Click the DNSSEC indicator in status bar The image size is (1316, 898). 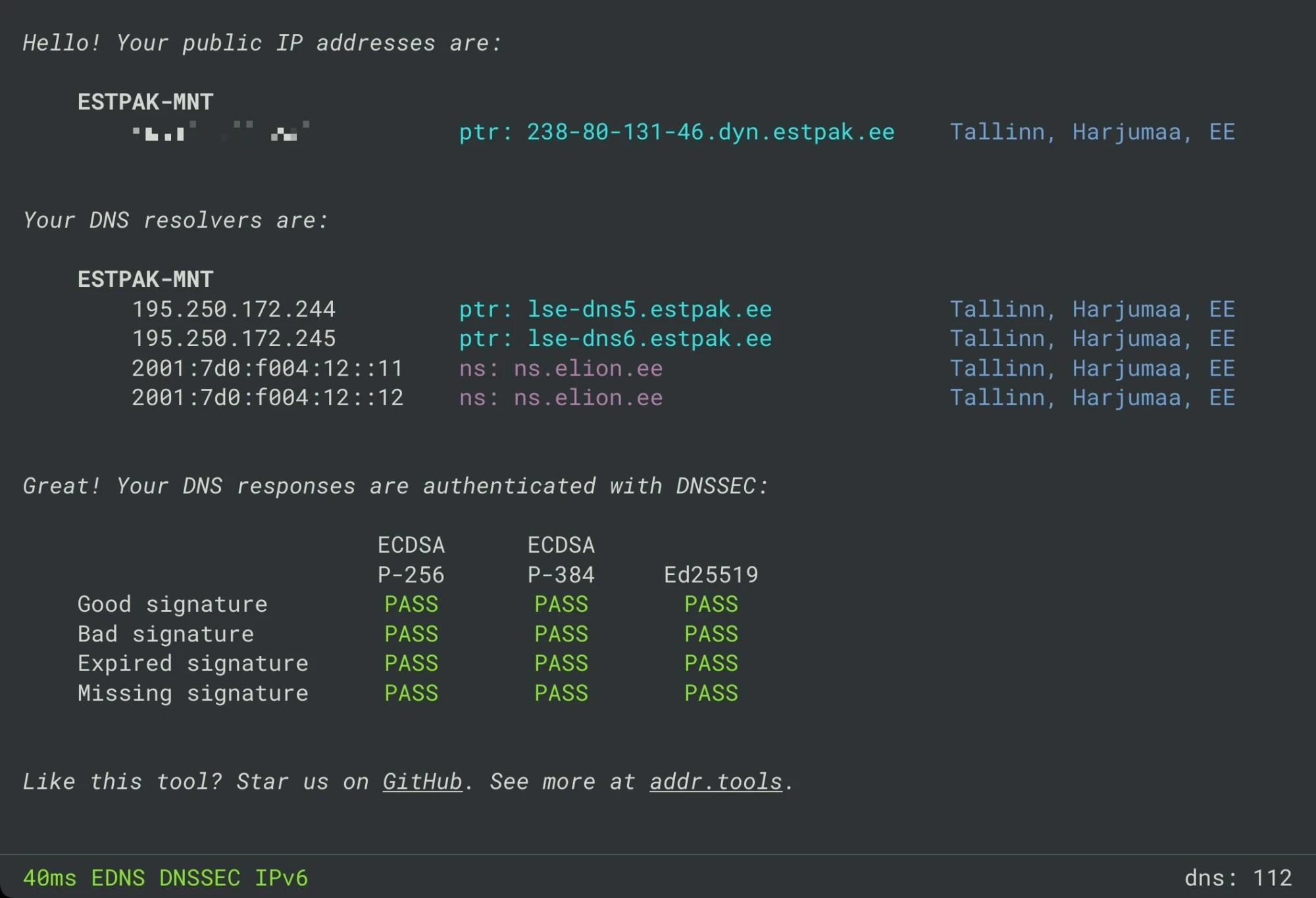(199, 878)
